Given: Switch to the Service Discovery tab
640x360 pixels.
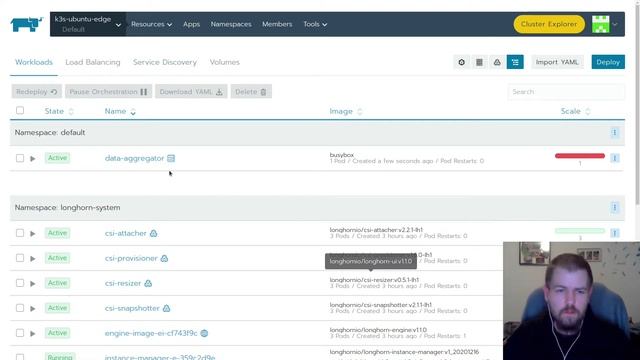Looking at the screenshot, I should tap(164, 62).
